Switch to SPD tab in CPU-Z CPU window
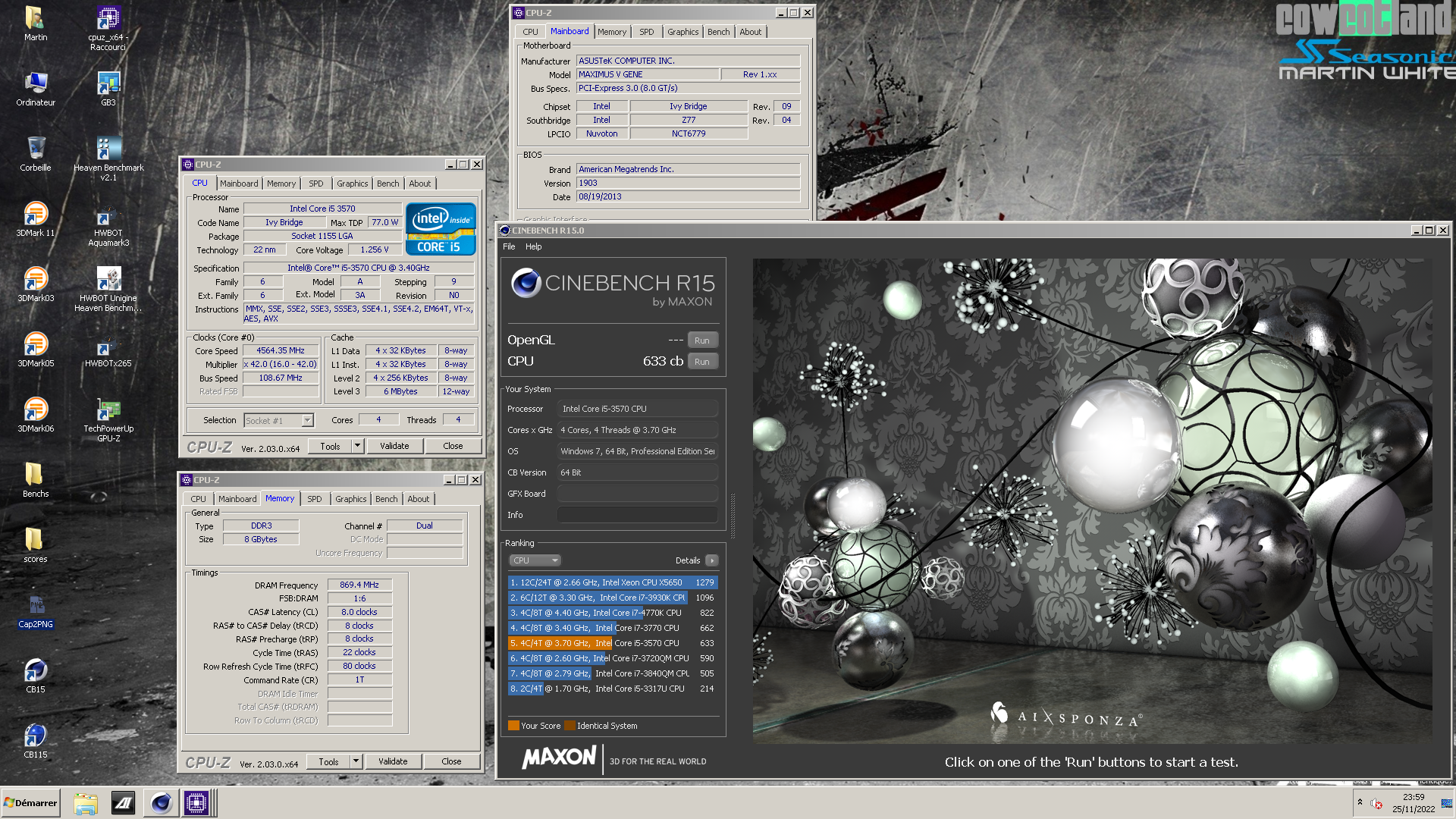The image size is (1456, 819). 316,184
